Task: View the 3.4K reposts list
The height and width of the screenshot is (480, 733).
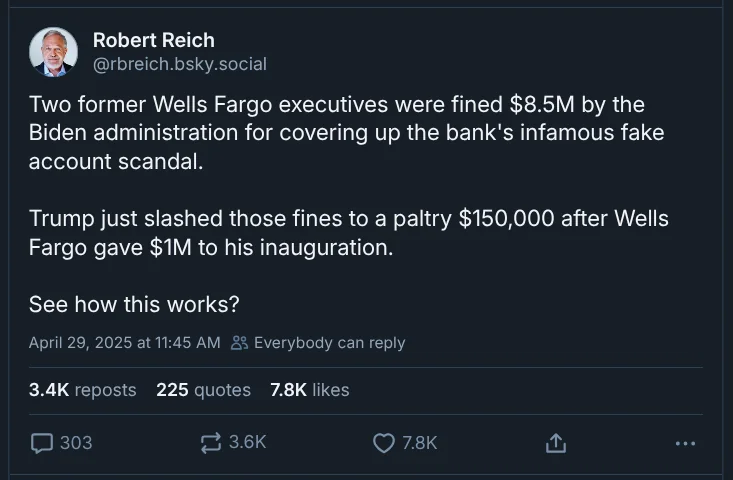Action: [x=82, y=390]
